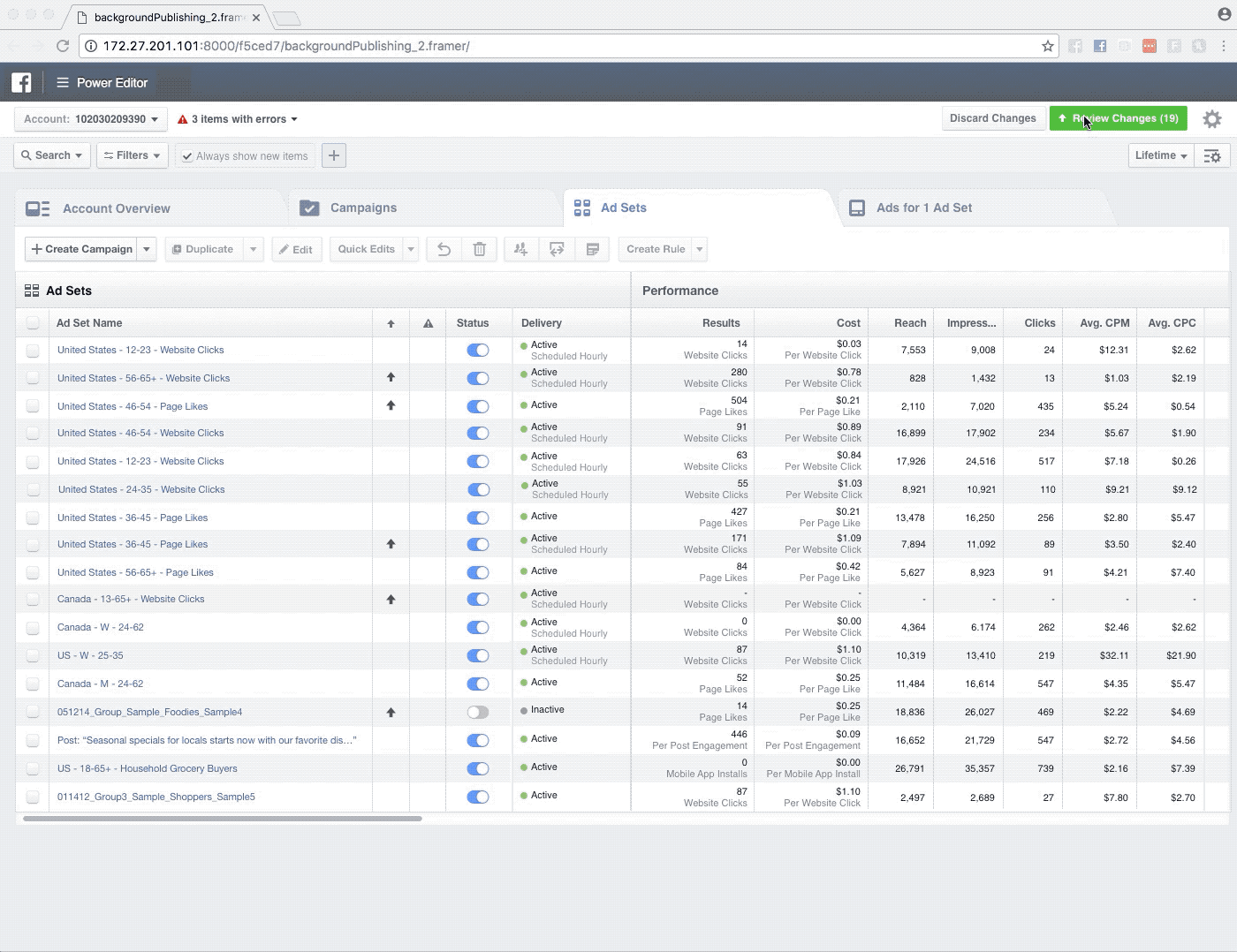Image resolution: width=1237 pixels, height=952 pixels.
Task: Click upload arrow in United States 56-65+ Website Clicks row
Action: pyautogui.click(x=391, y=377)
